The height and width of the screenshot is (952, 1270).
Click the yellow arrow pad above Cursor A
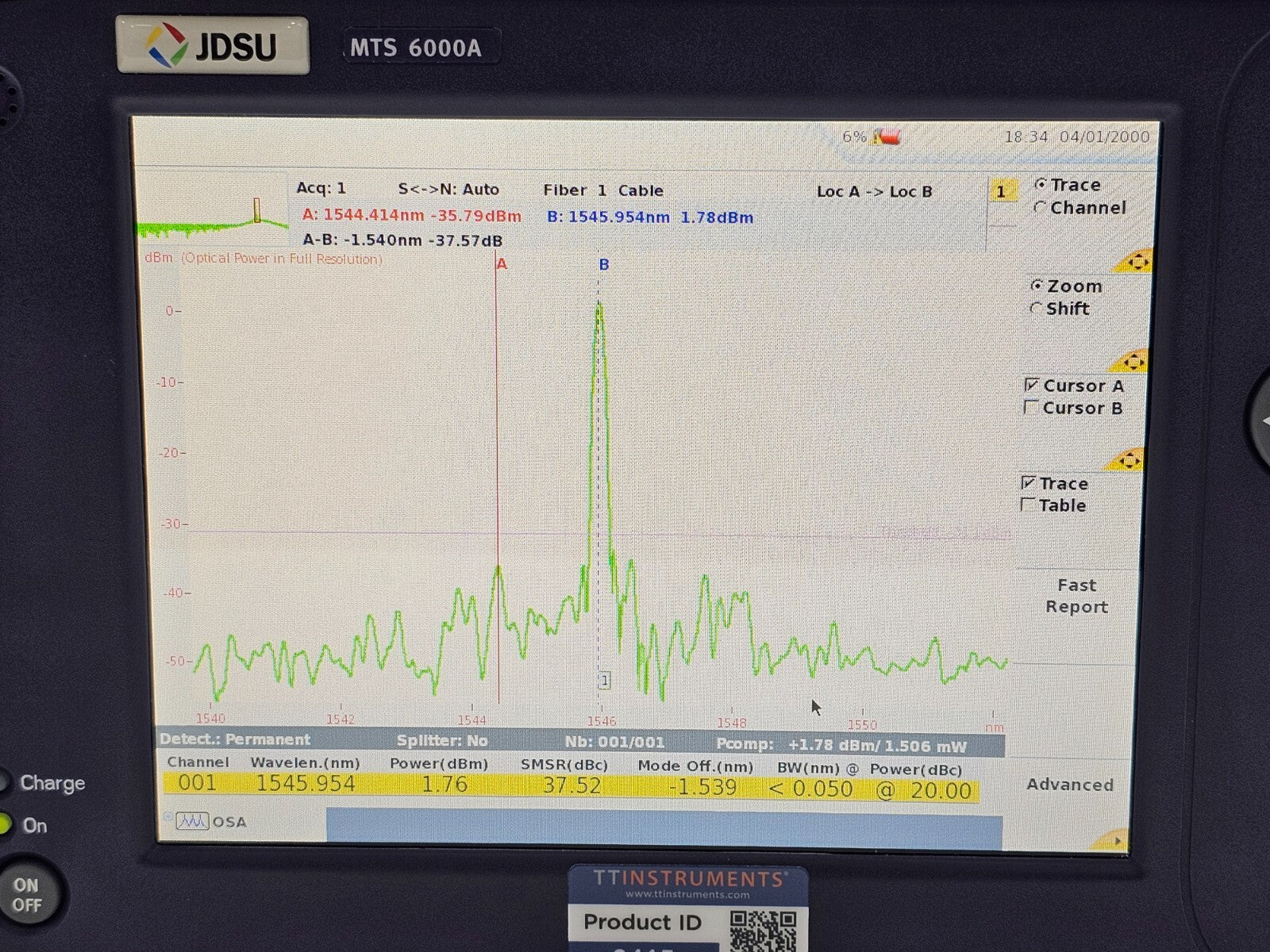click(1130, 362)
